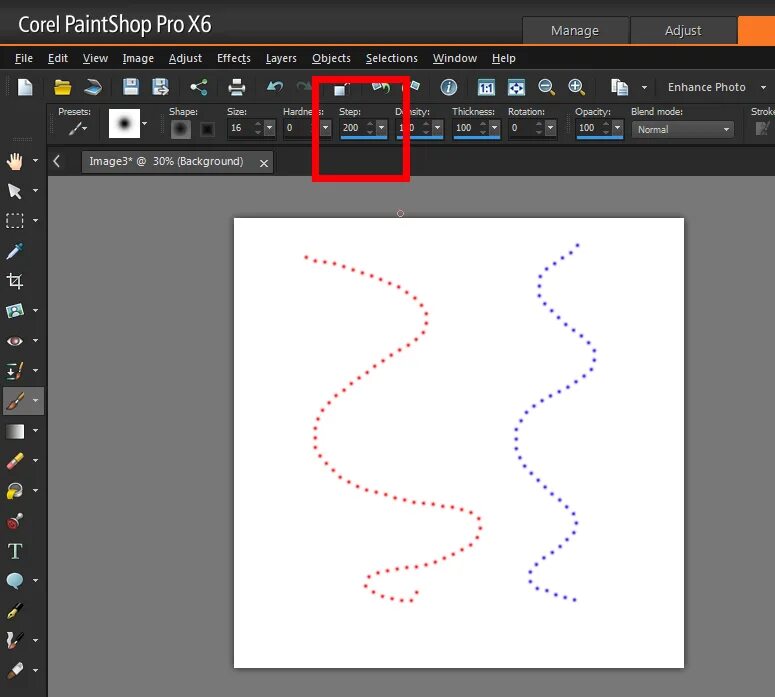775x697 pixels.
Task: Open the Step value dropdown arrow
Action: click(x=381, y=128)
